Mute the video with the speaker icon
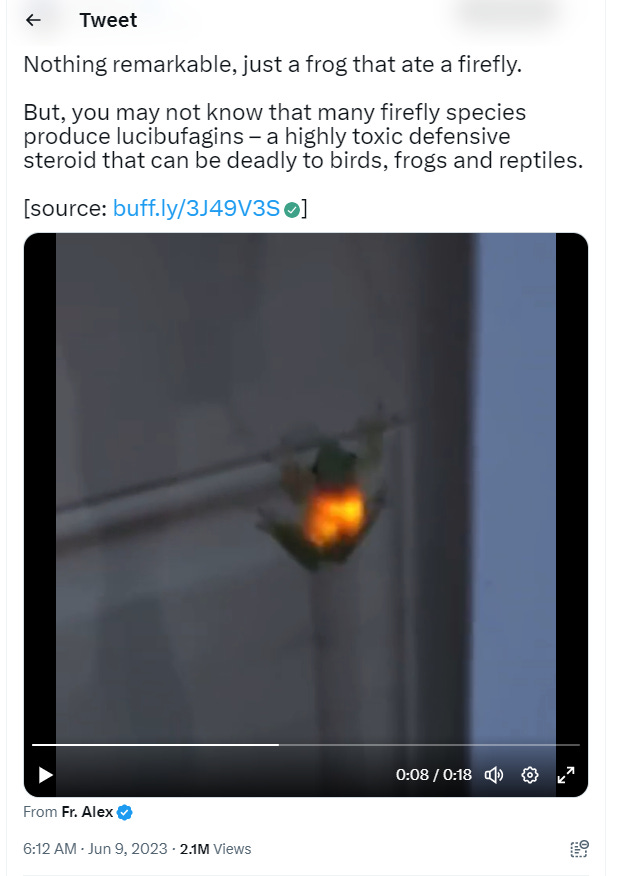Image resolution: width=618 pixels, height=876 pixels. point(494,775)
